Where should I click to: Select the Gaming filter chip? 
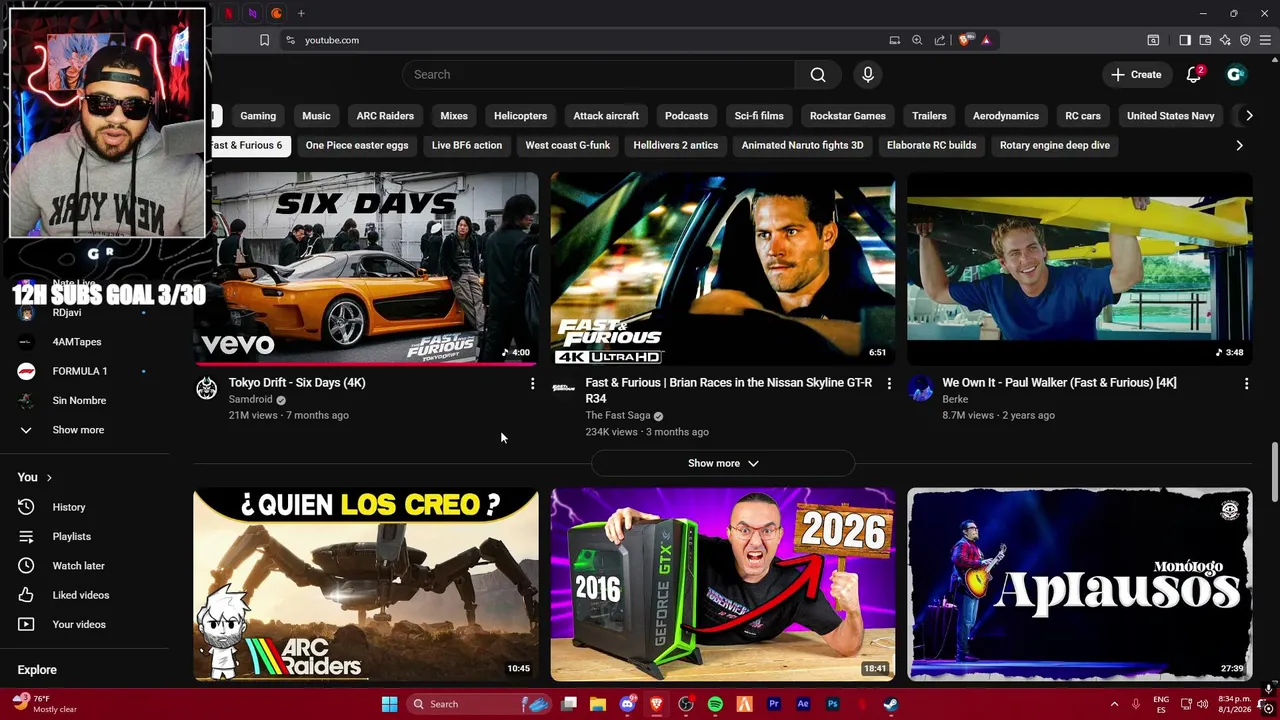[257, 116]
